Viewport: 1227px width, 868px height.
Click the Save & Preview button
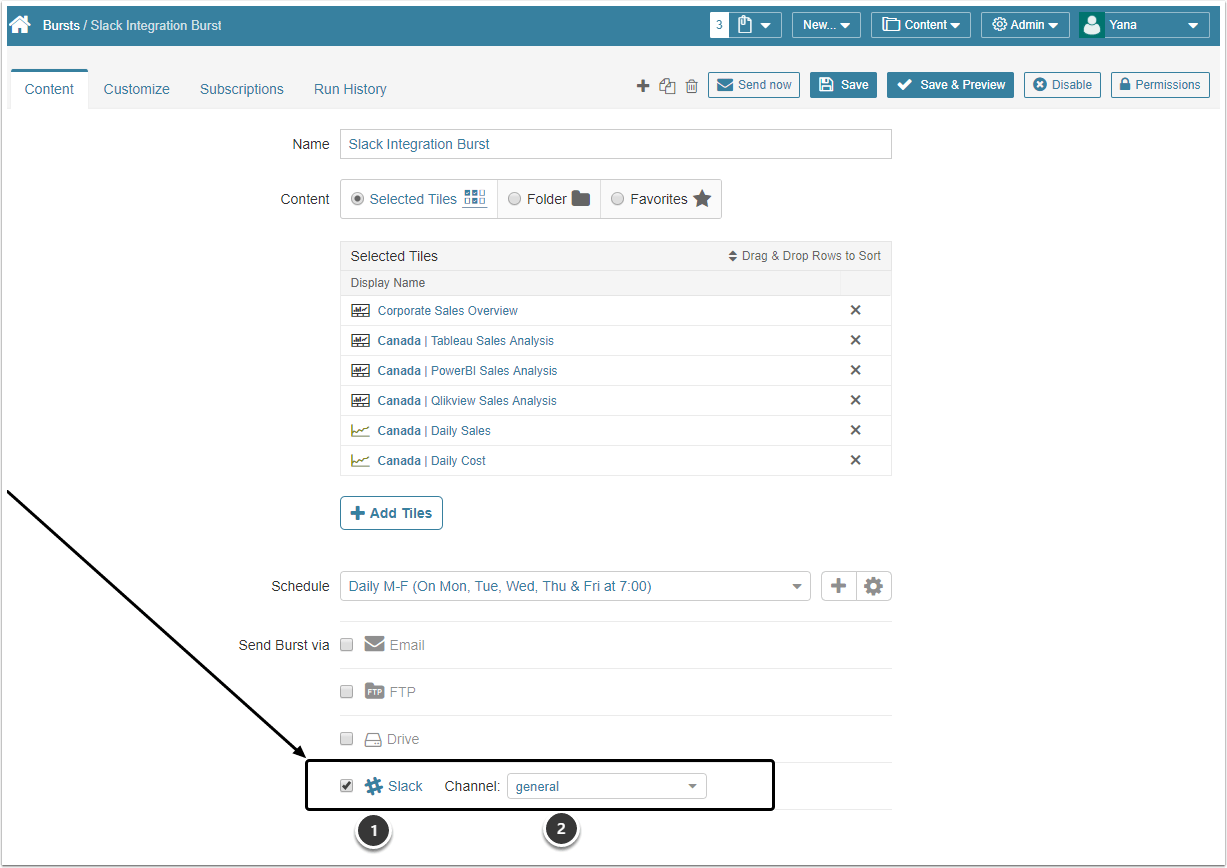[x=950, y=85]
